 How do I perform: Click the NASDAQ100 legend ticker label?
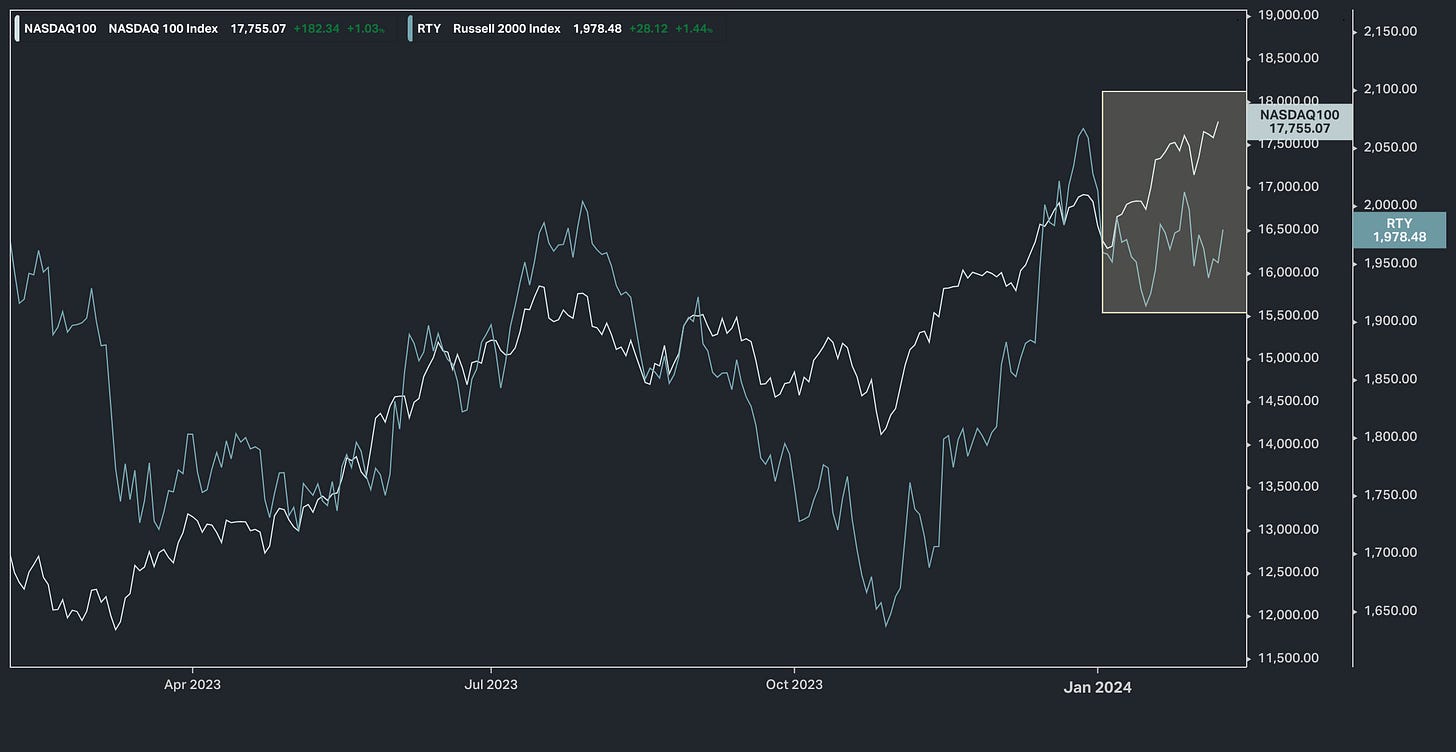click(x=60, y=29)
